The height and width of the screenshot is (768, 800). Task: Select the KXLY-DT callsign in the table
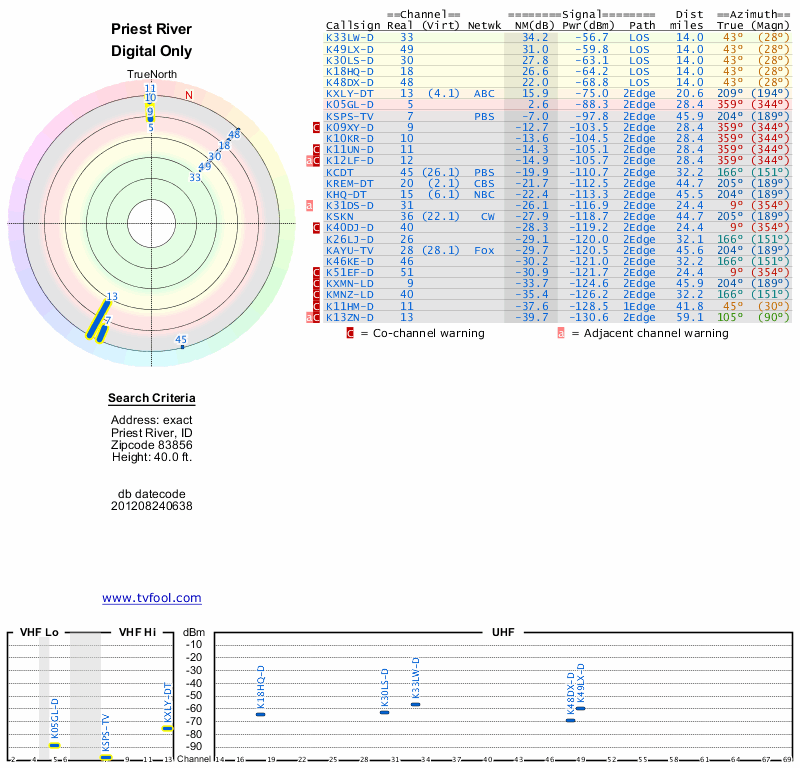coord(350,93)
